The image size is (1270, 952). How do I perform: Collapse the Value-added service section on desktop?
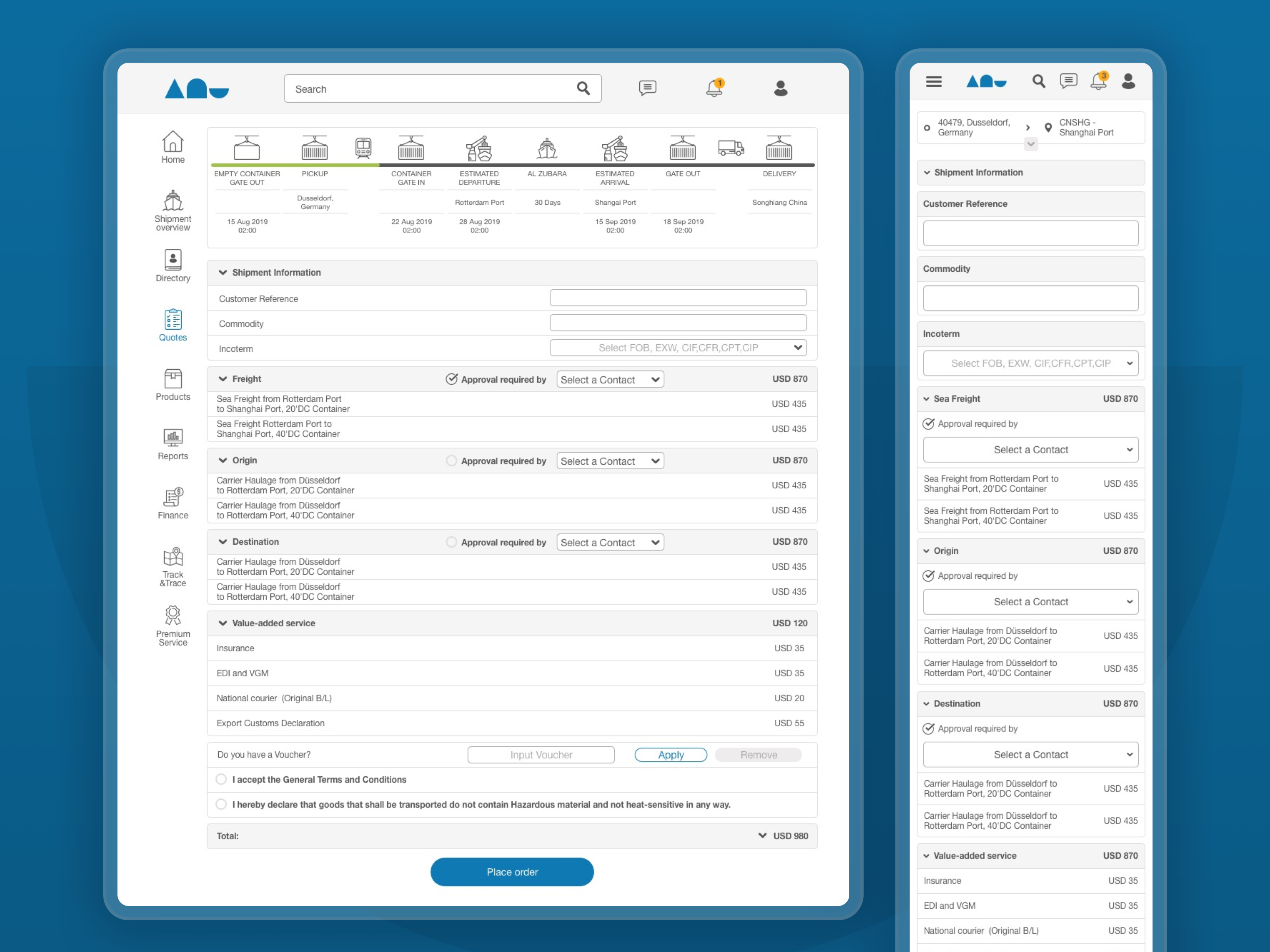pyautogui.click(x=223, y=623)
